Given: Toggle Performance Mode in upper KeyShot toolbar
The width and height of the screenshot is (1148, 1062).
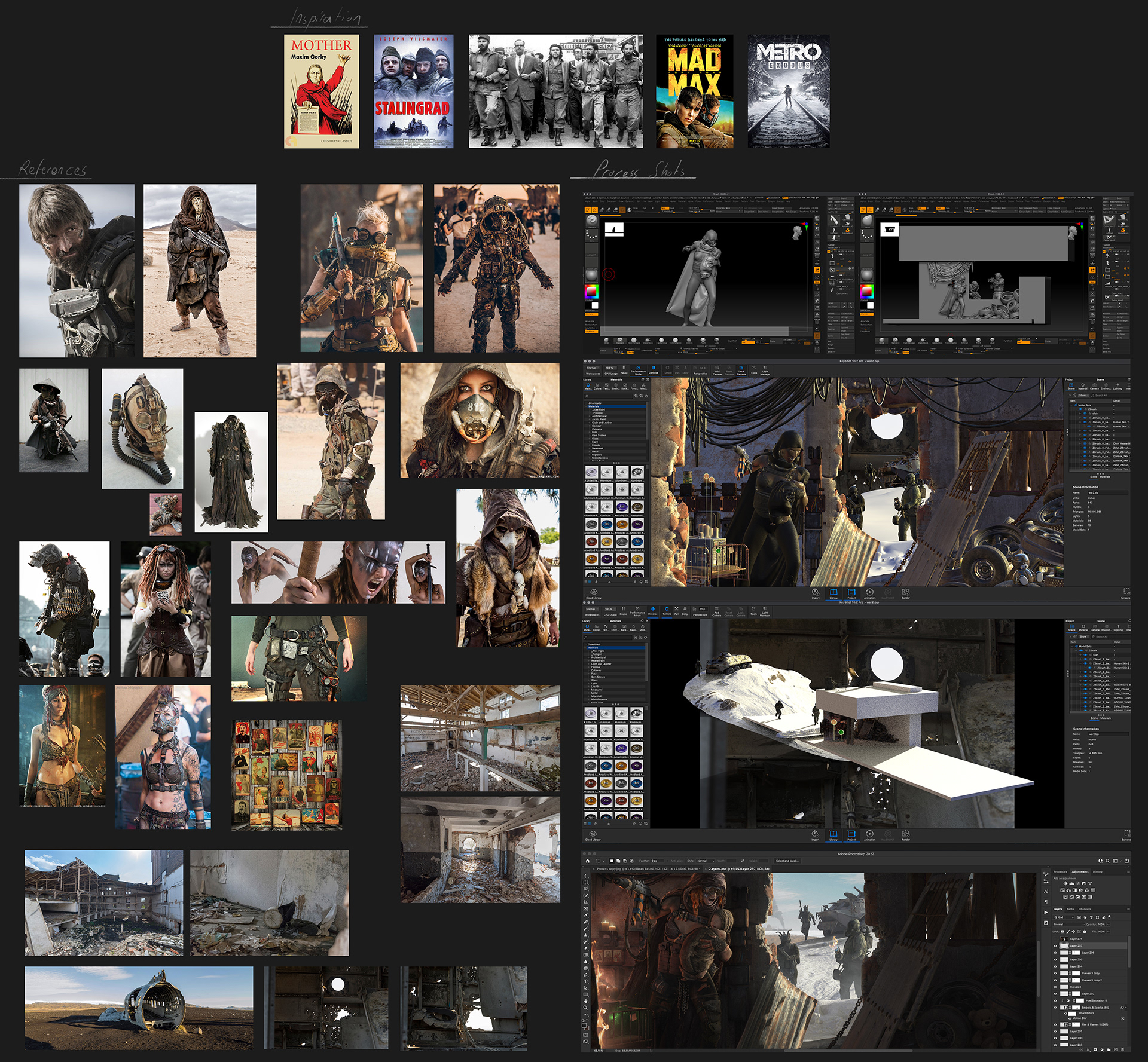Looking at the screenshot, I should tap(638, 368).
